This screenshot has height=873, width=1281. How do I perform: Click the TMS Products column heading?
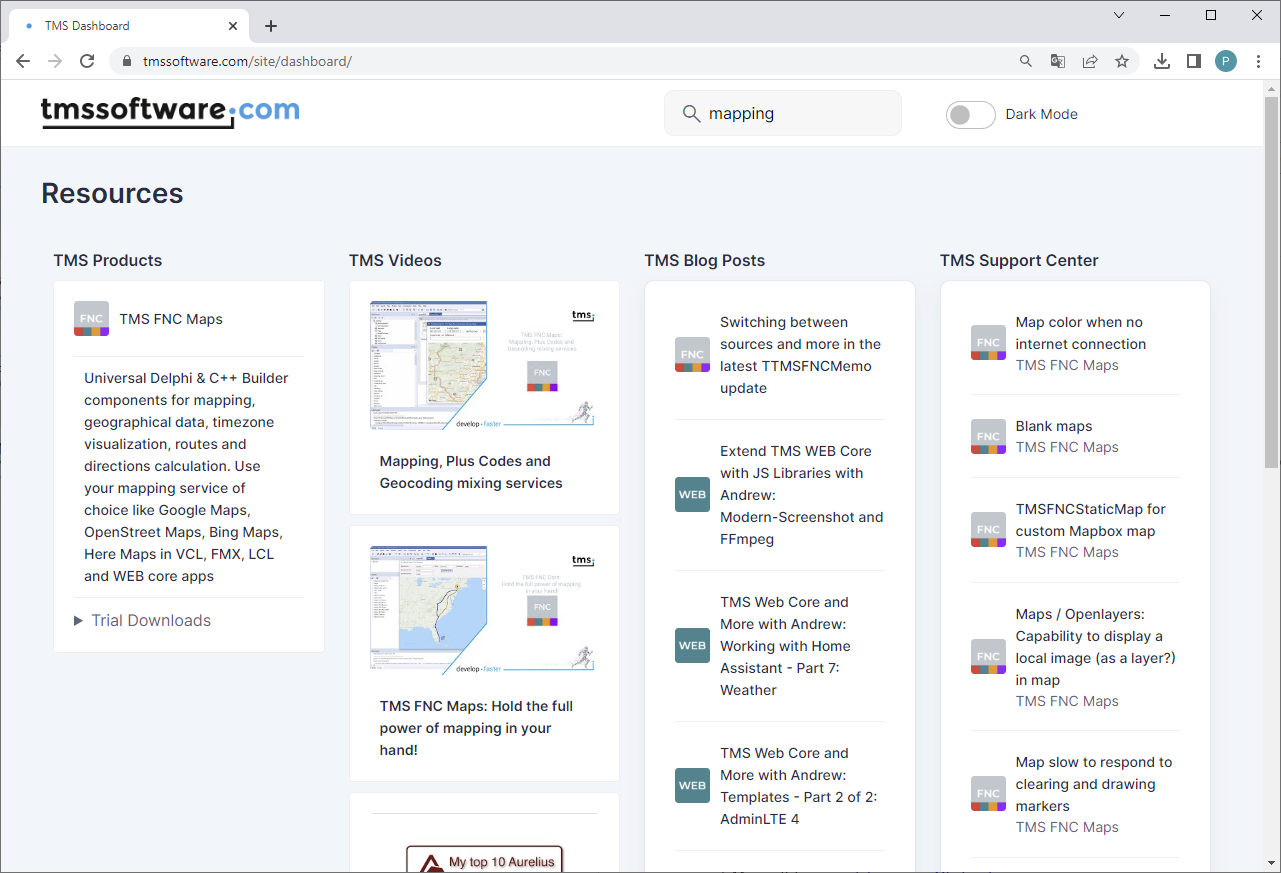pos(108,260)
